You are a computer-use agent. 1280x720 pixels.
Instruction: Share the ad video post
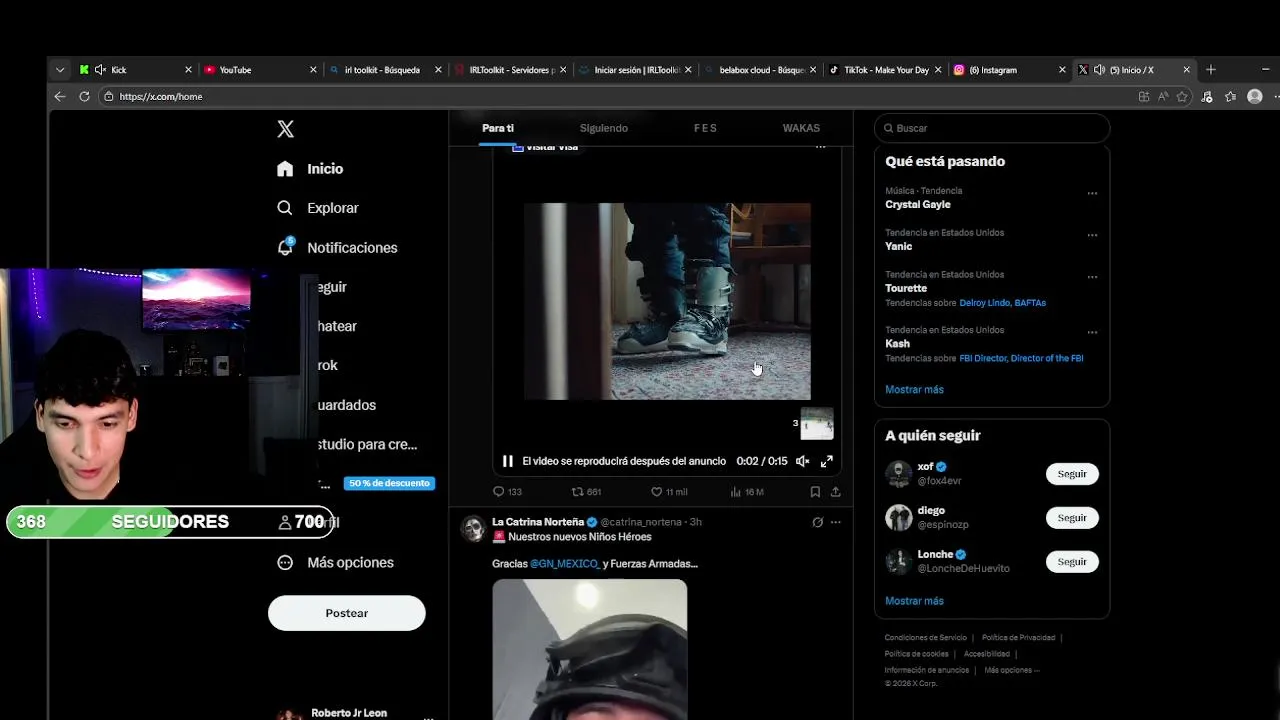pyautogui.click(x=836, y=492)
